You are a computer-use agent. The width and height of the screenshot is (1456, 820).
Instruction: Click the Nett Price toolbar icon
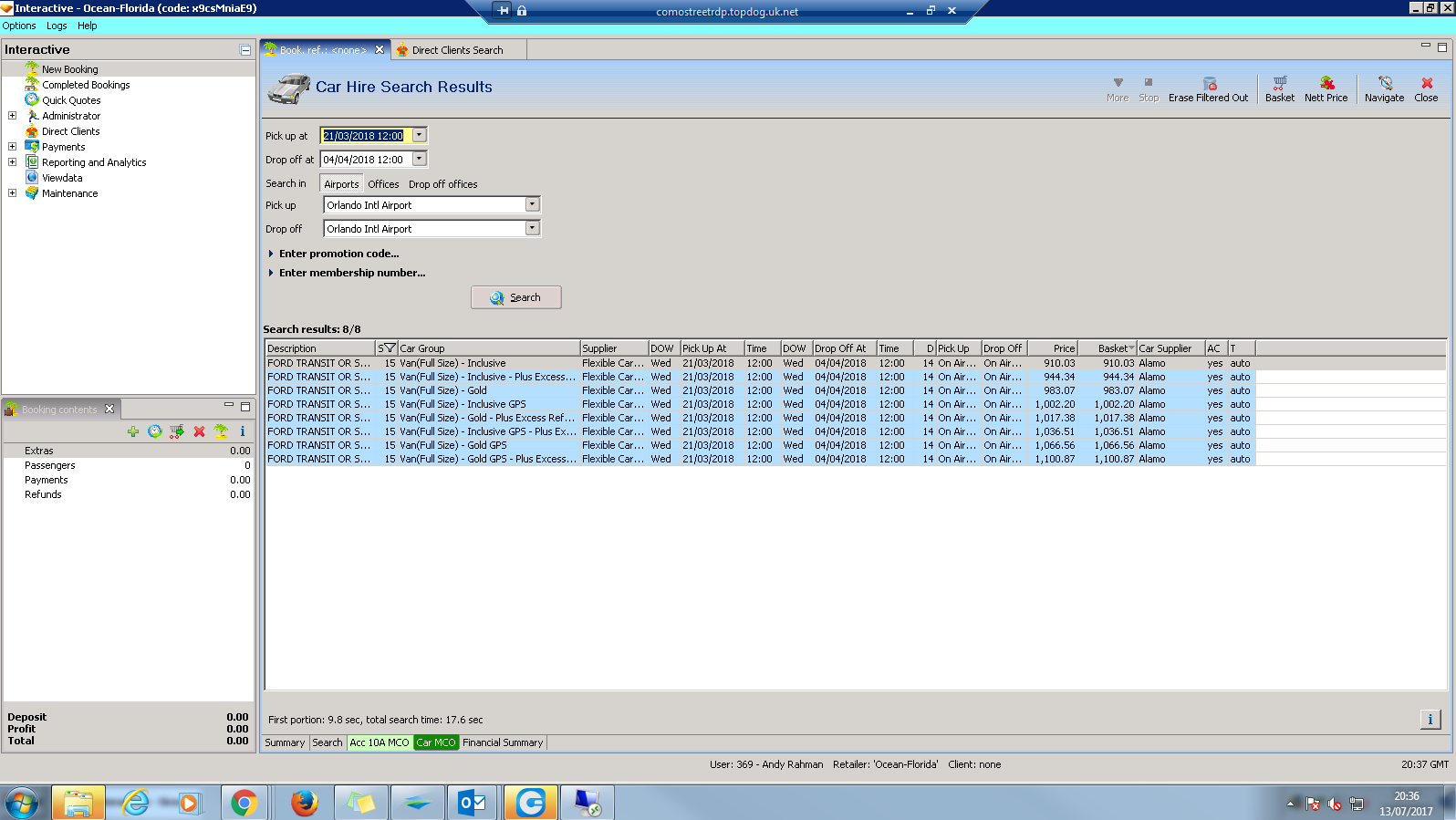pyautogui.click(x=1326, y=88)
